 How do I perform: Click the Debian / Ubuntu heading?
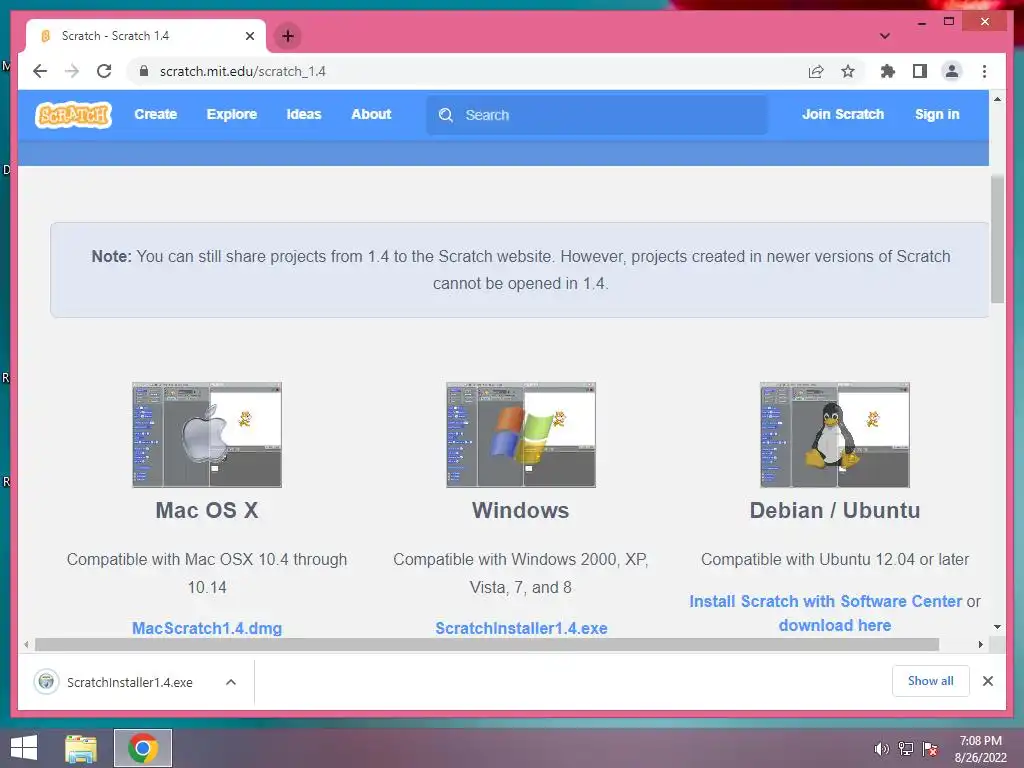[x=835, y=510]
